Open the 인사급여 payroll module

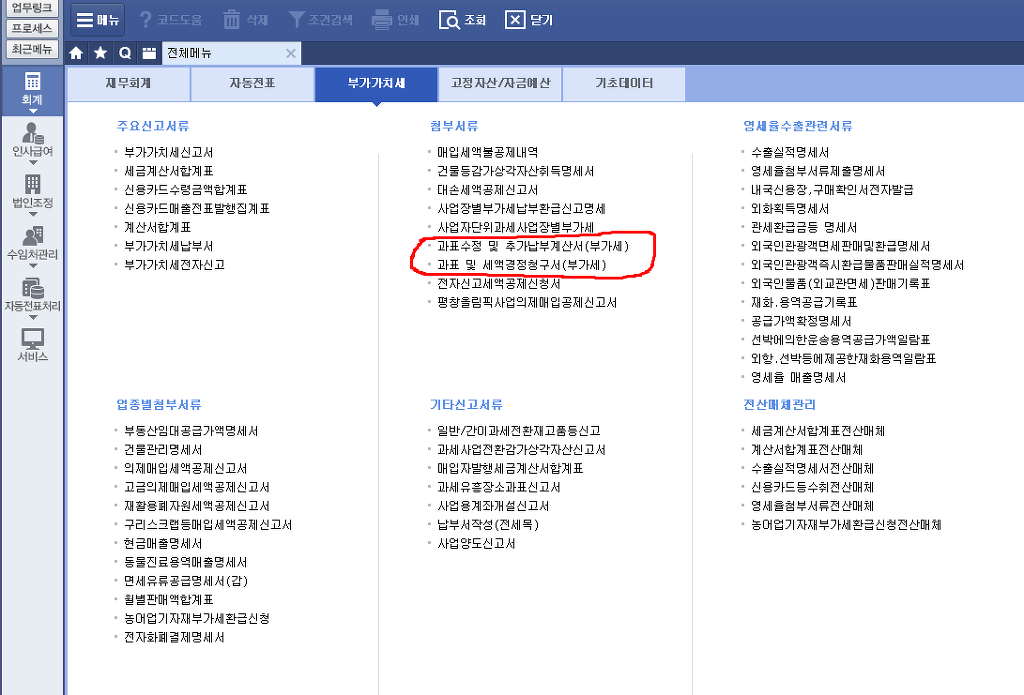(32, 138)
